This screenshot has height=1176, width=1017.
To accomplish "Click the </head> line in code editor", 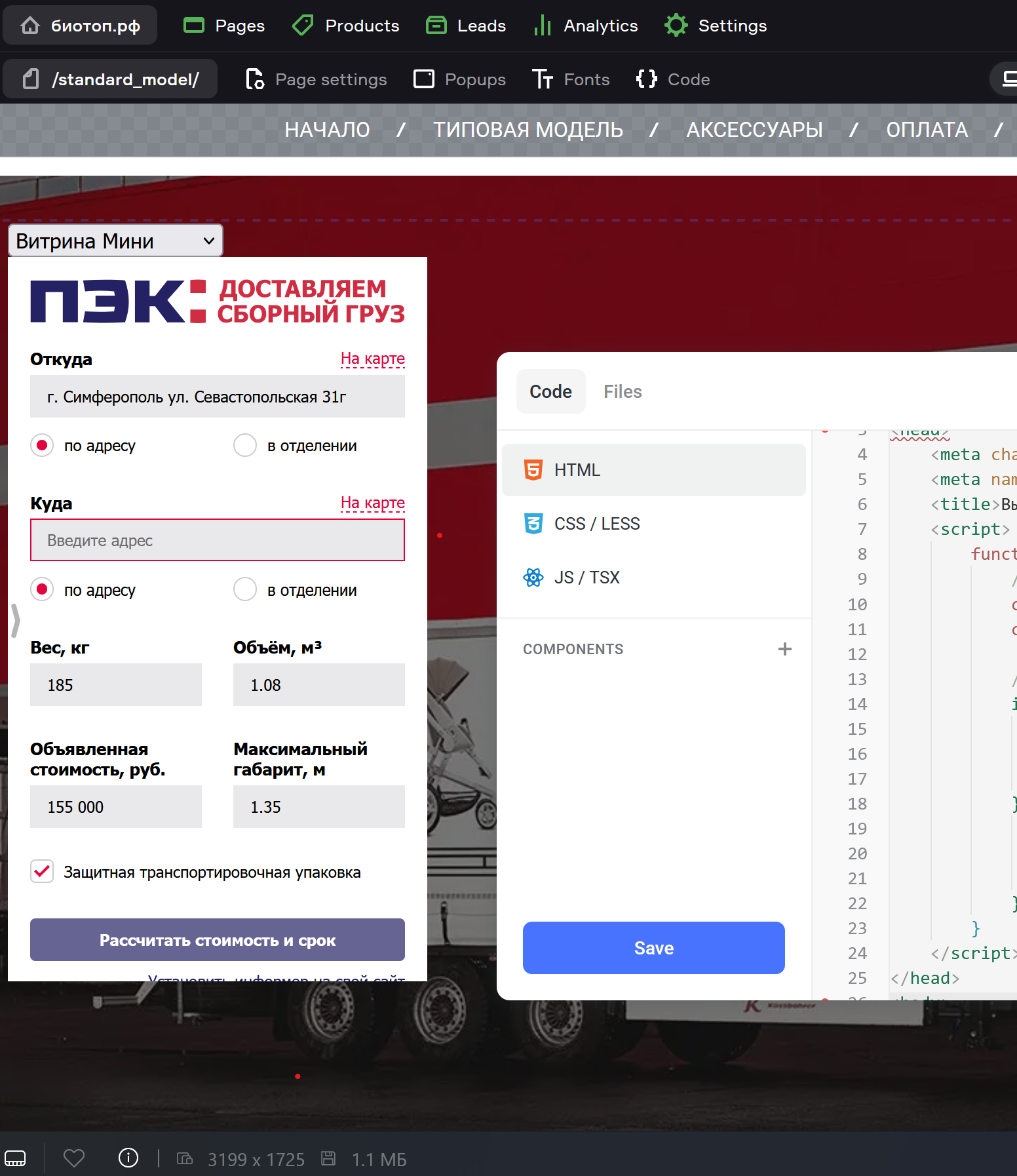I will pos(925,978).
